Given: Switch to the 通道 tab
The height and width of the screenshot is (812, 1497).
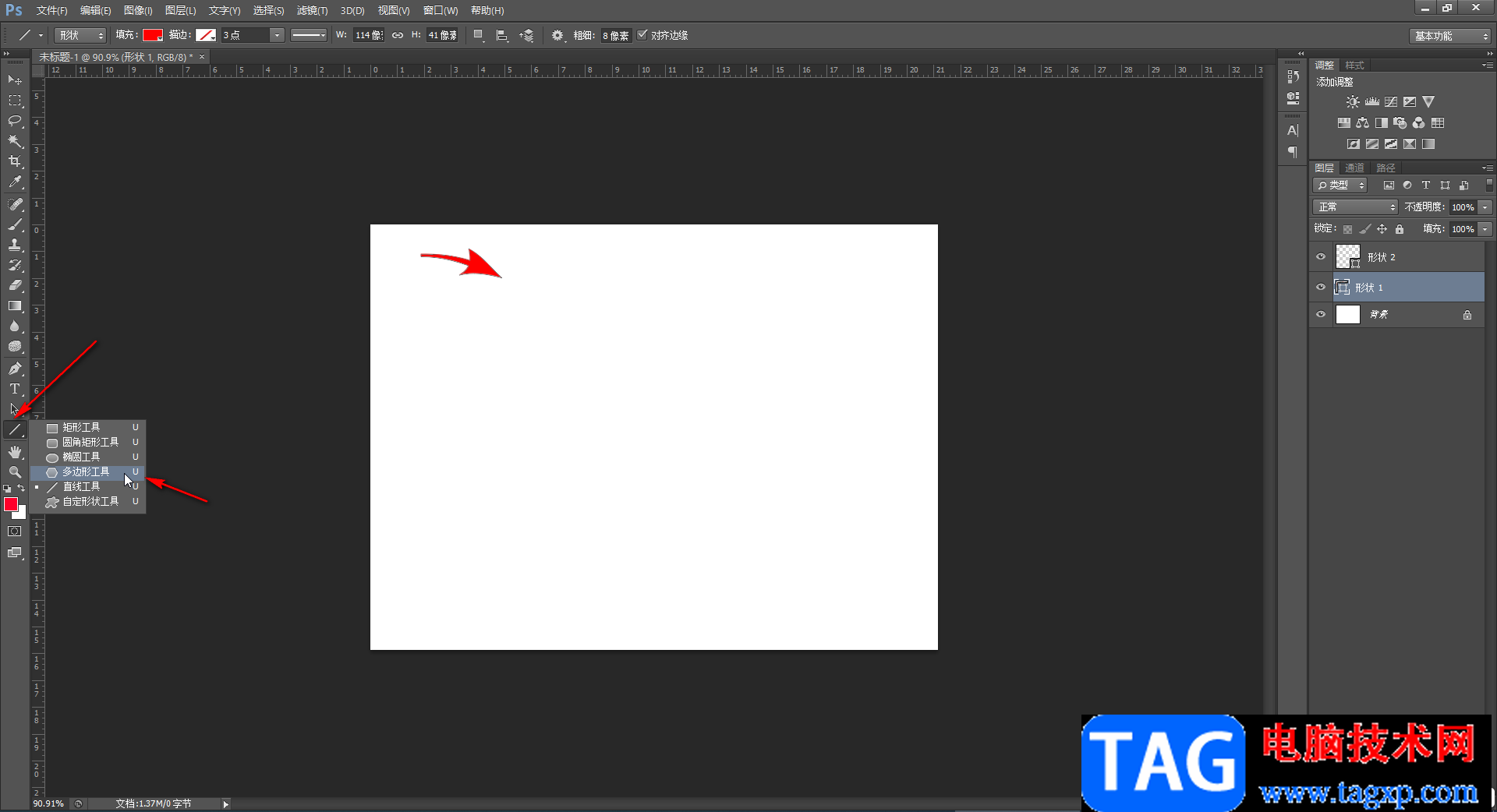Looking at the screenshot, I should pos(1354,168).
